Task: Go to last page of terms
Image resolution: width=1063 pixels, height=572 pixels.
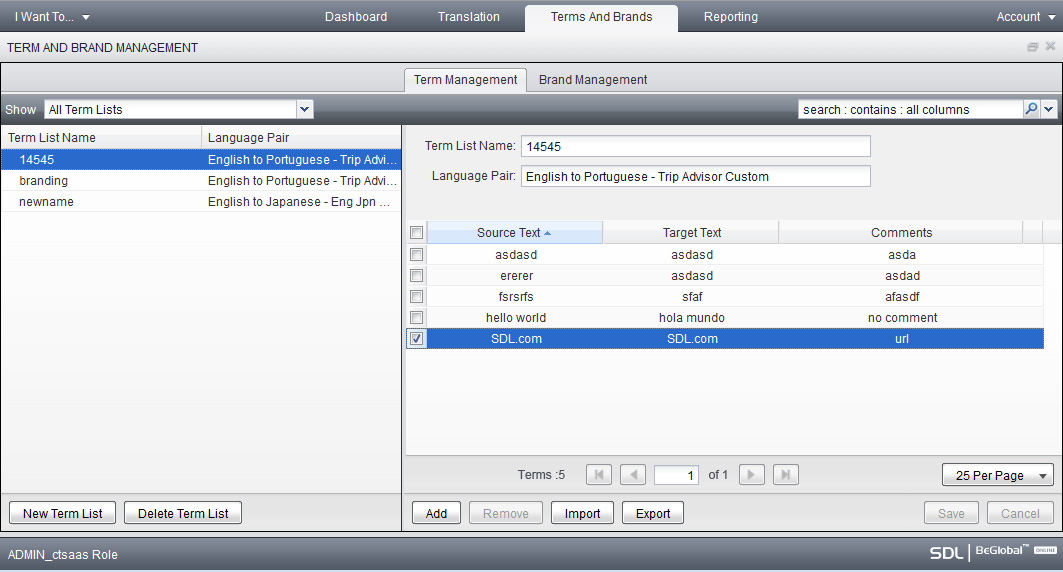Action: [786, 475]
